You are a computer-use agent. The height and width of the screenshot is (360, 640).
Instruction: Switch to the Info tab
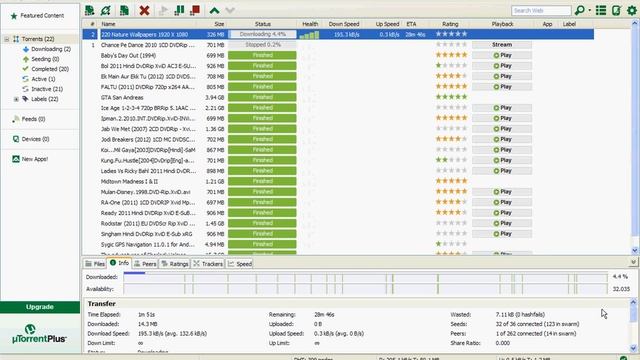(x=119, y=263)
